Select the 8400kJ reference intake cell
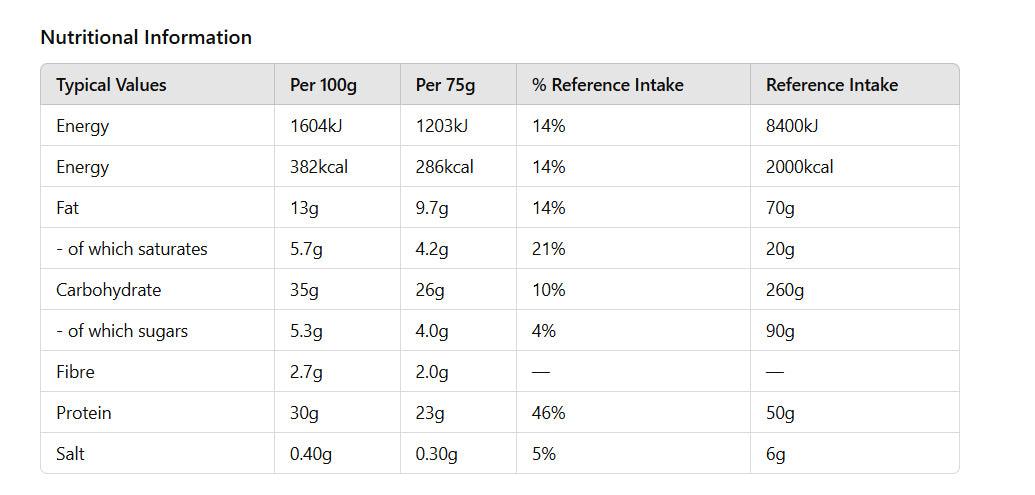The image size is (1035, 495). tap(791, 125)
